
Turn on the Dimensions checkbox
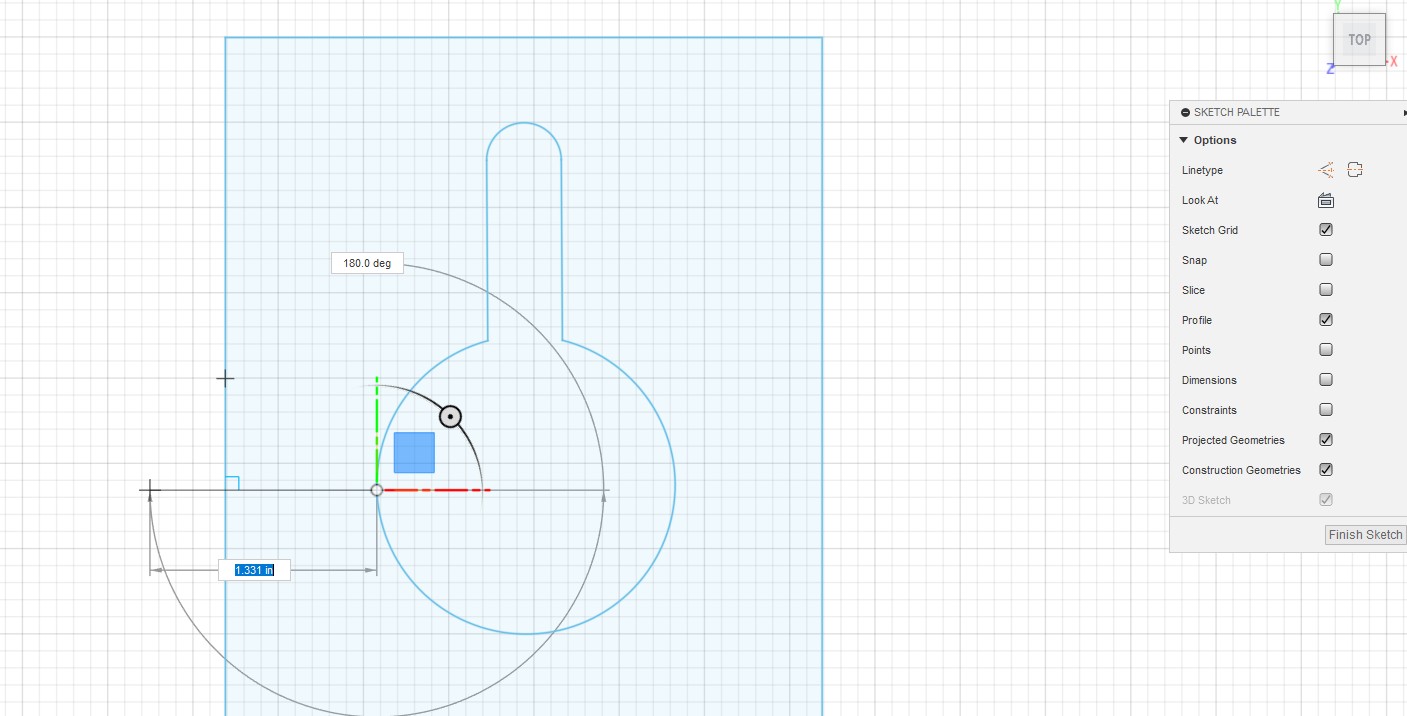coord(1326,380)
